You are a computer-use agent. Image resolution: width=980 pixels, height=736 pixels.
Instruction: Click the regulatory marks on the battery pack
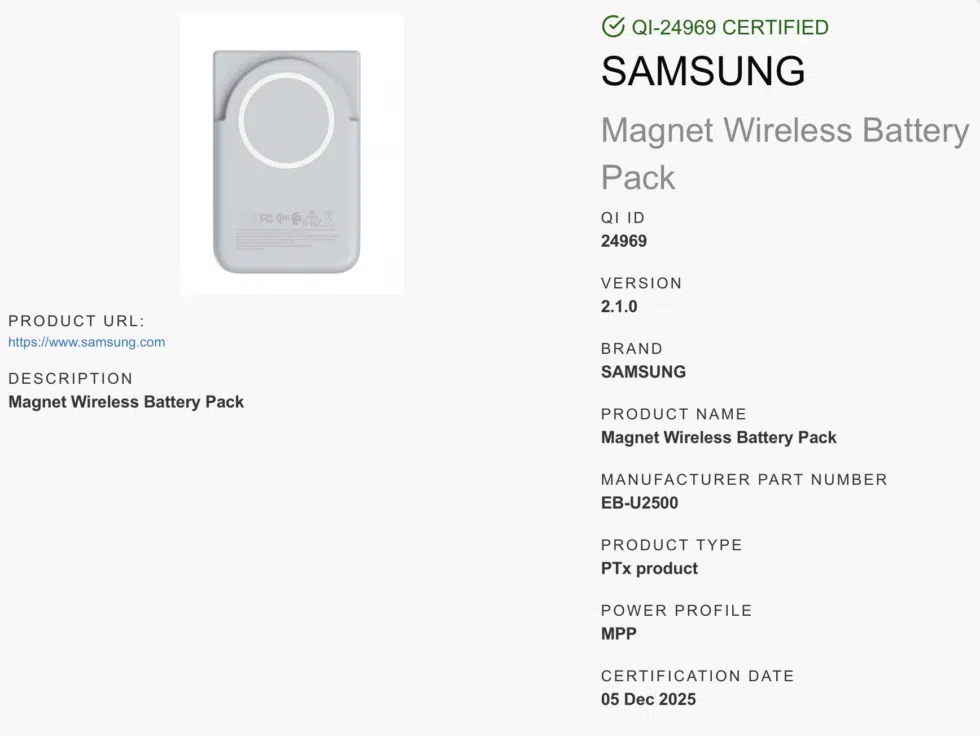click(x=295, y=217)
